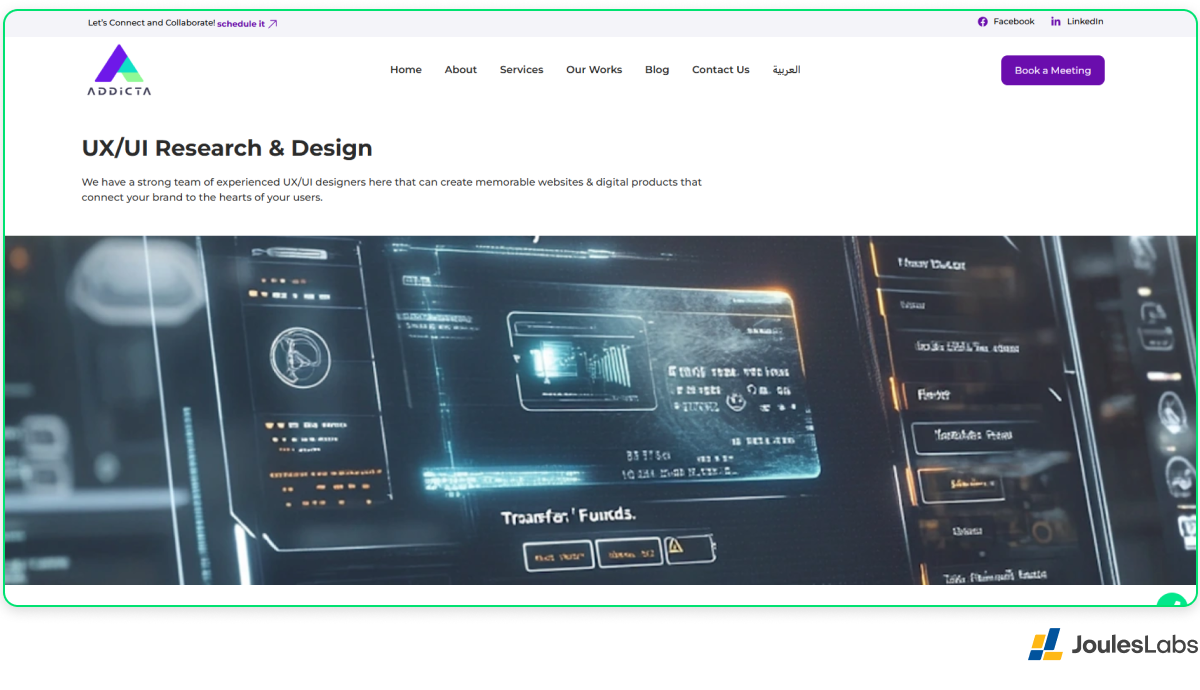
Task: Switch site language to Arabic (العربية)
Action: click(x=786, y=70)
